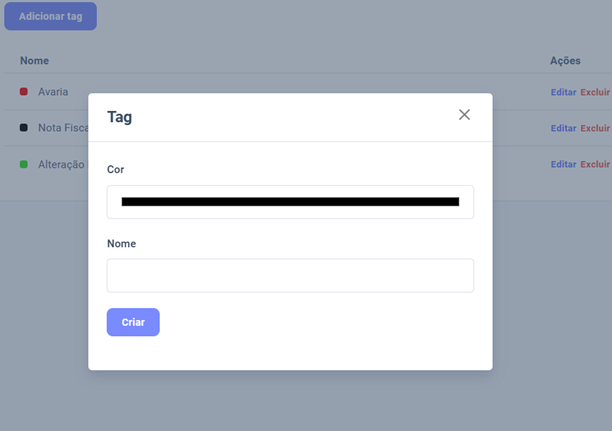Click Excluir for the Avaria tag
The width and height of the screenshot is (612, 431).
click(x=595, y=92)
